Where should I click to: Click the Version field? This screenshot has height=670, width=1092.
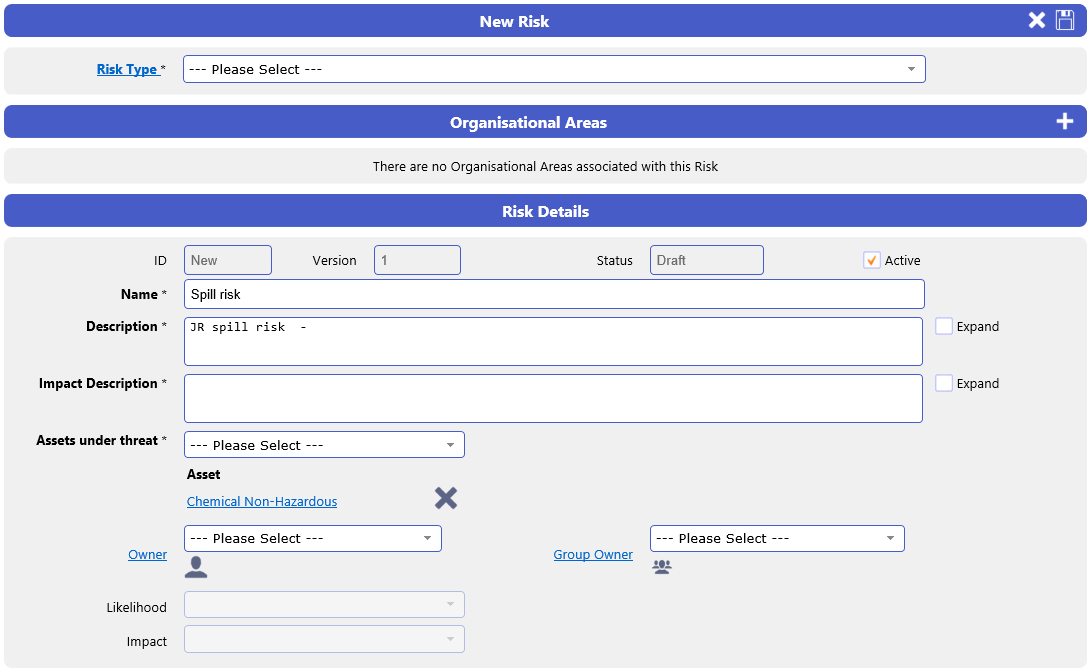click(417, 260)
